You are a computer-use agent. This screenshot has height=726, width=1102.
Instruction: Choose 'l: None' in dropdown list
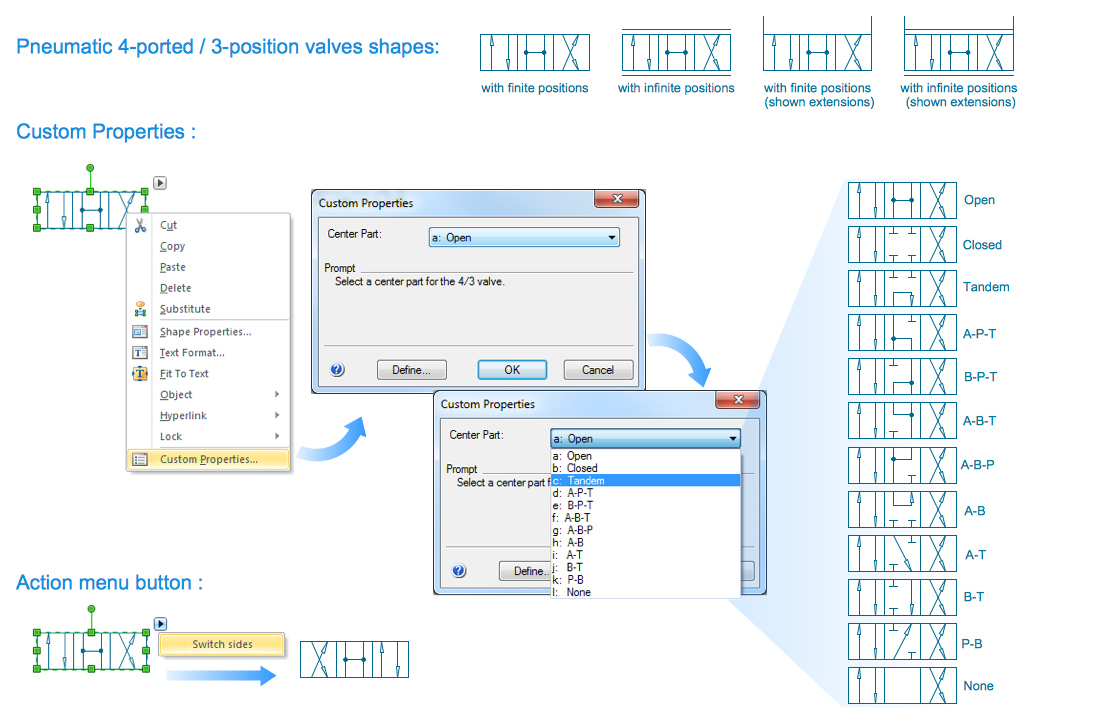click(x=645, y=592)
